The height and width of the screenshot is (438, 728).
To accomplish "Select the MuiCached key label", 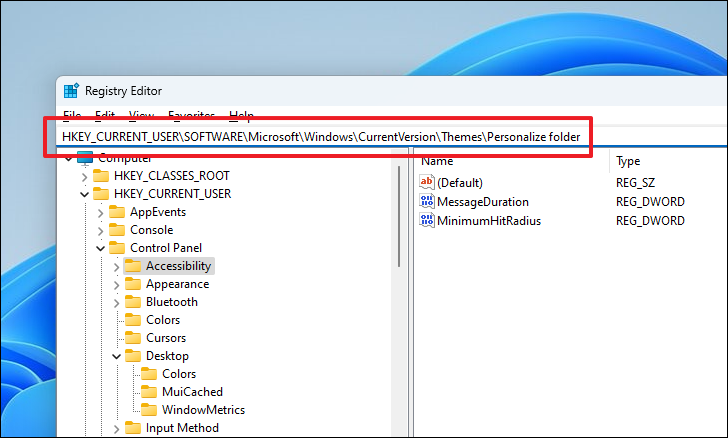I will [x=192, y=392].
